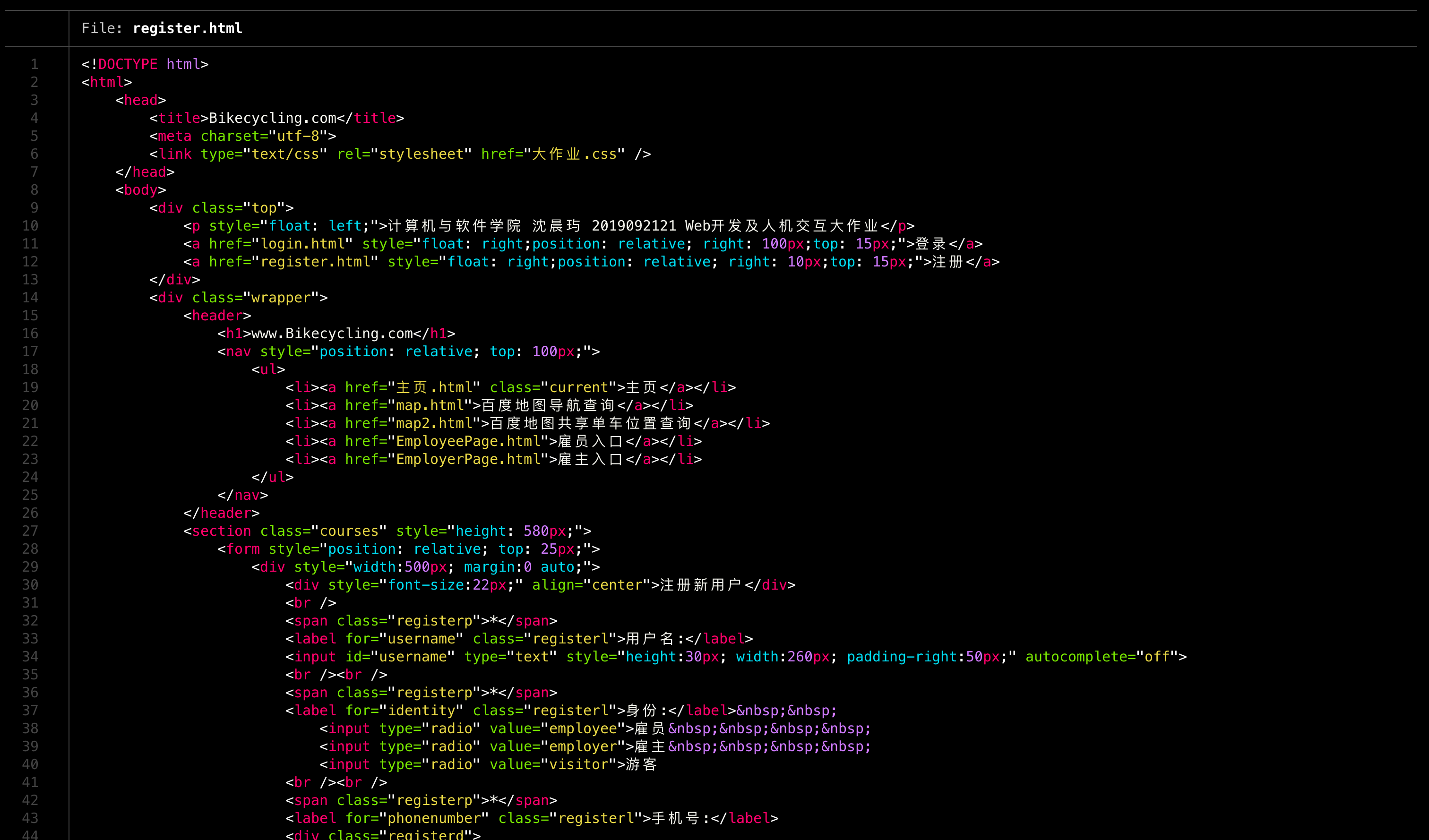
Task: Click the for="phonenumber" label attribute
Action: click(x=417, y=818)
